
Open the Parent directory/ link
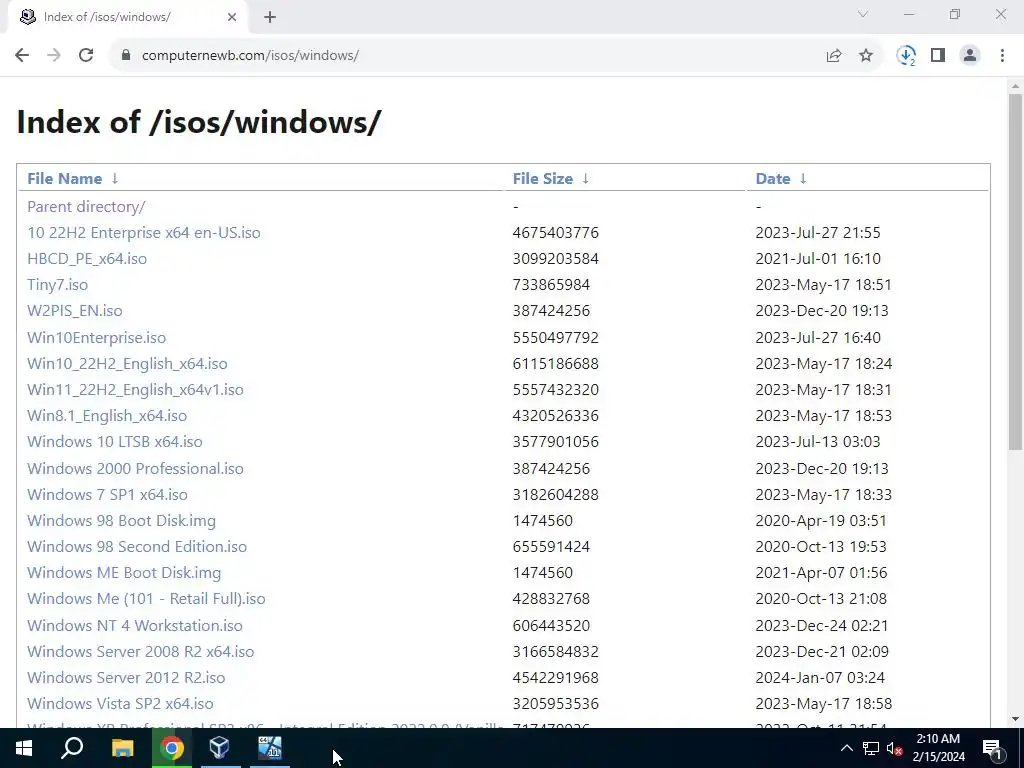click(86, 206)
